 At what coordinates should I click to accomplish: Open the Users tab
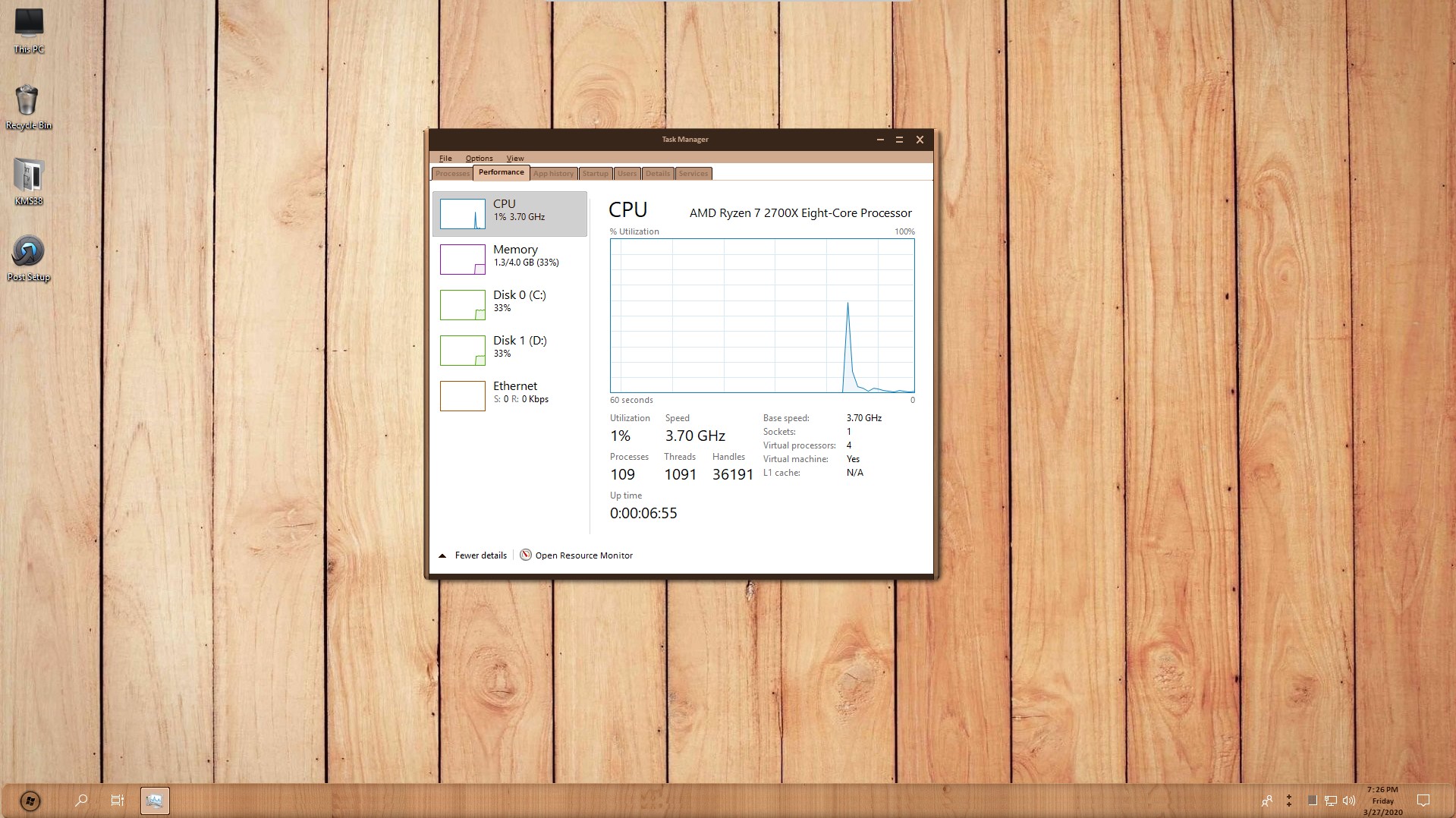pos(627,174)
